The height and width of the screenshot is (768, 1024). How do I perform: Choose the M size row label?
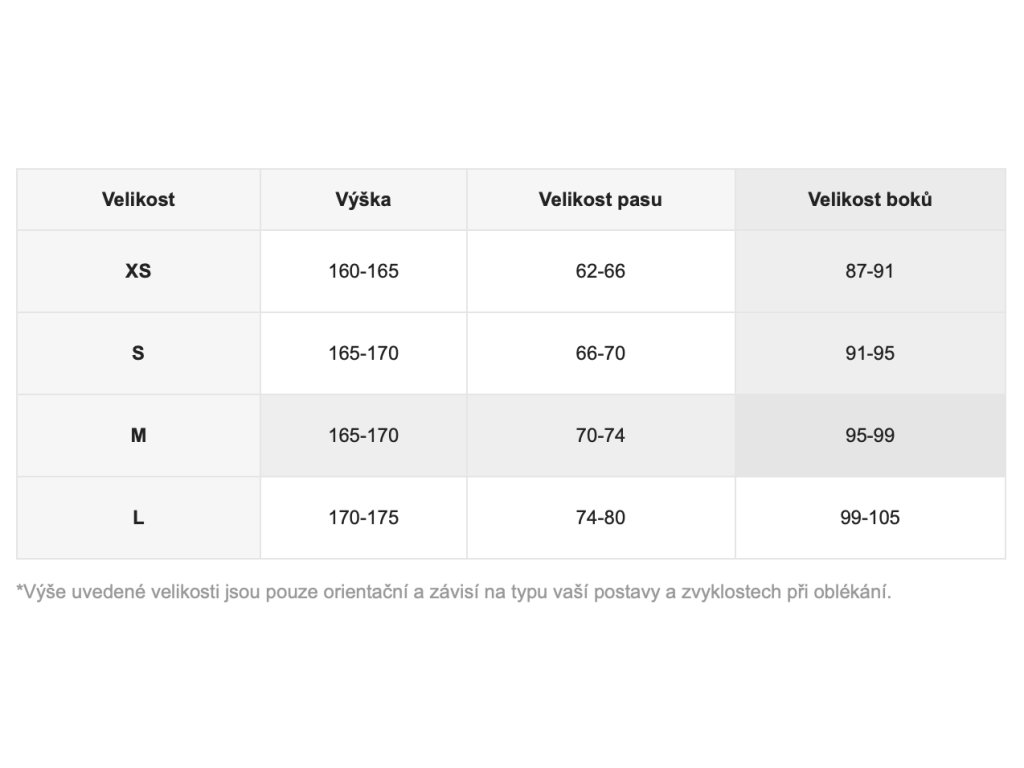(x=138, y=435)
